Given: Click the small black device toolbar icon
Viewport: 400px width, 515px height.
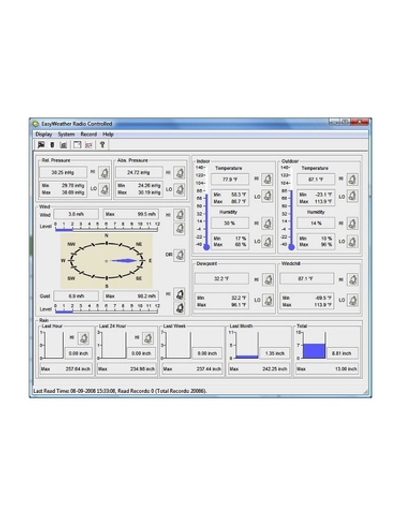Looking at the screenshot, I should click(52, 145).
